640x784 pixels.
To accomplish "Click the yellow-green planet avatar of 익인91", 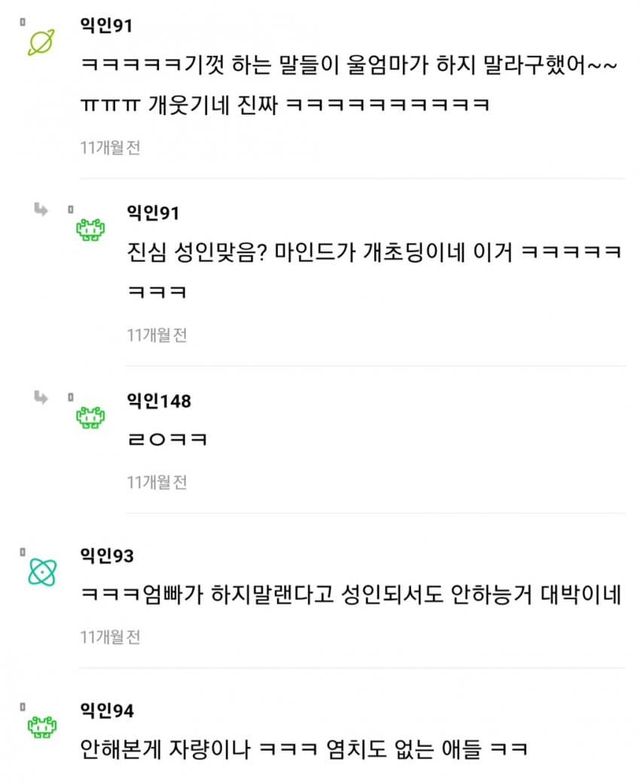I will [x=42, y=41].
